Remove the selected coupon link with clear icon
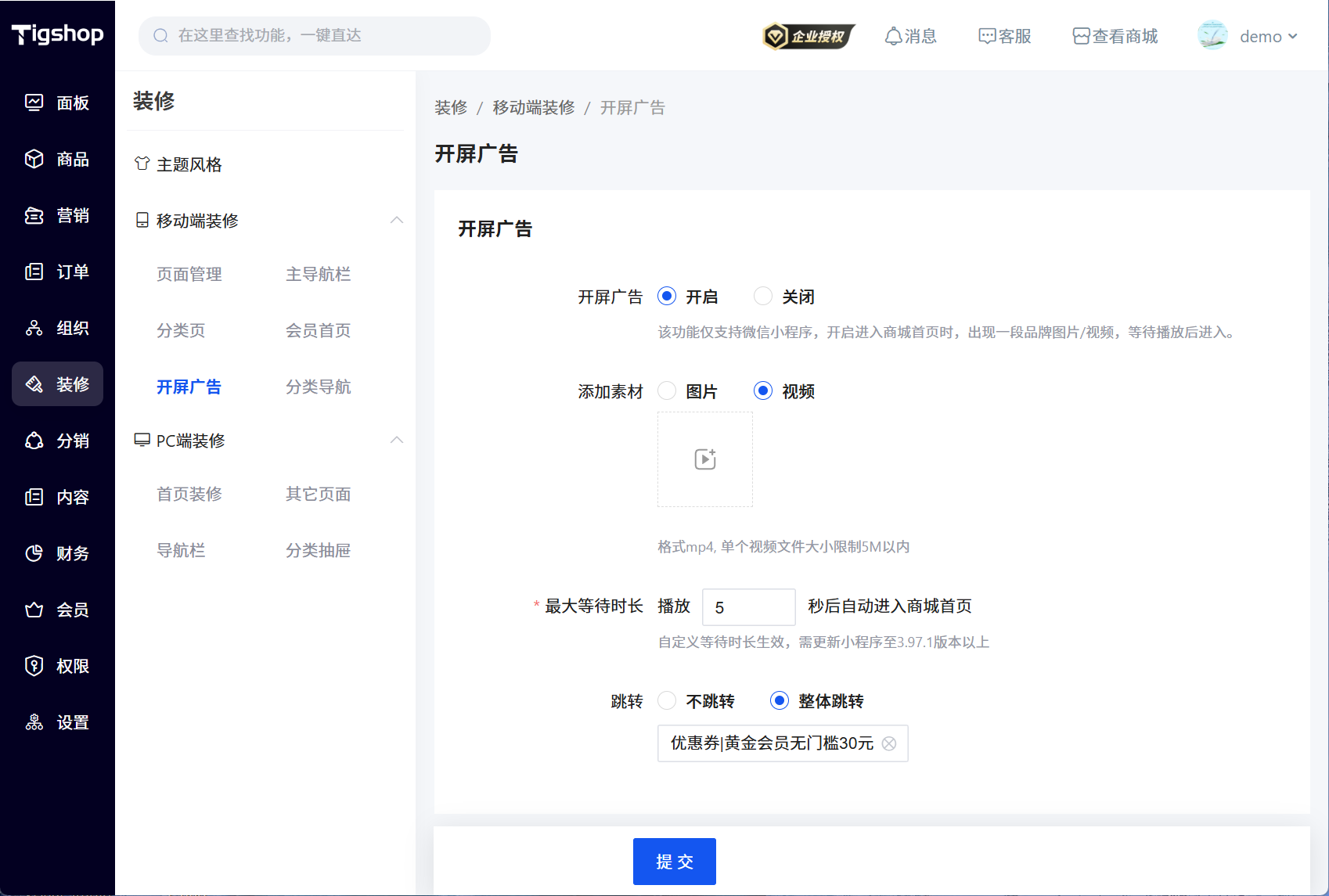The image size is (1329, 896). (889, 743)
